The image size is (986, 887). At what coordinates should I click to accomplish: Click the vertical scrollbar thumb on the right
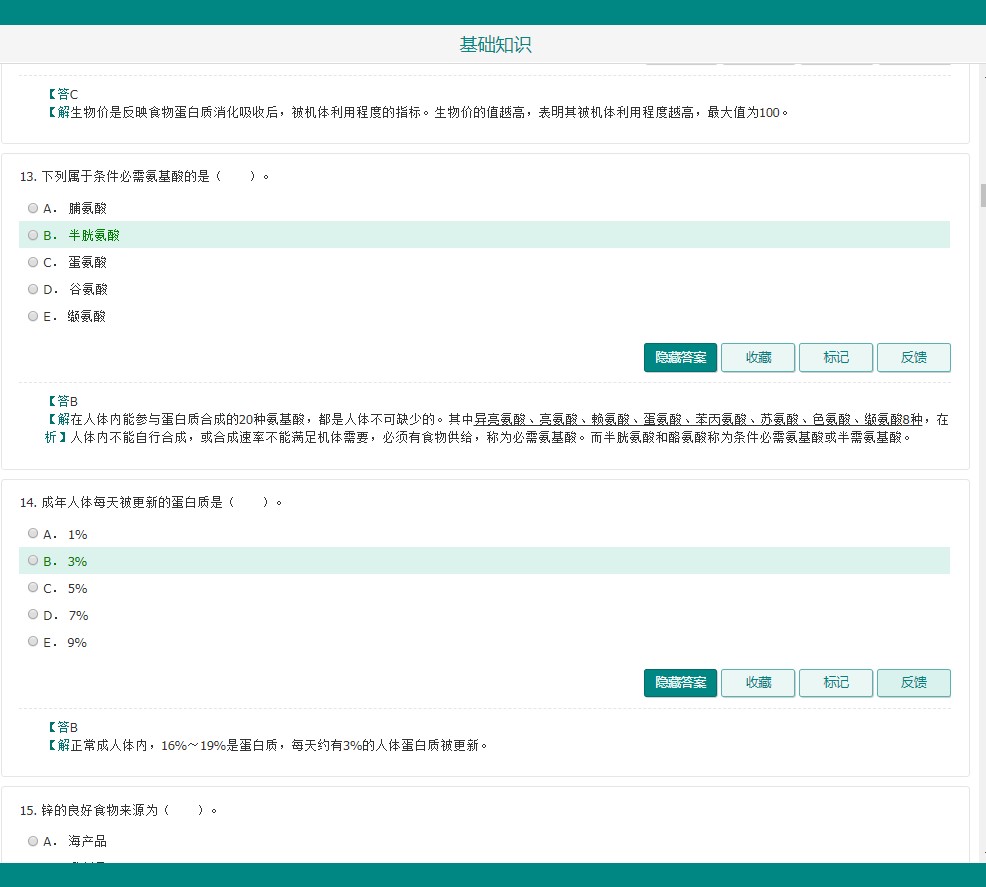click(983, 196)
